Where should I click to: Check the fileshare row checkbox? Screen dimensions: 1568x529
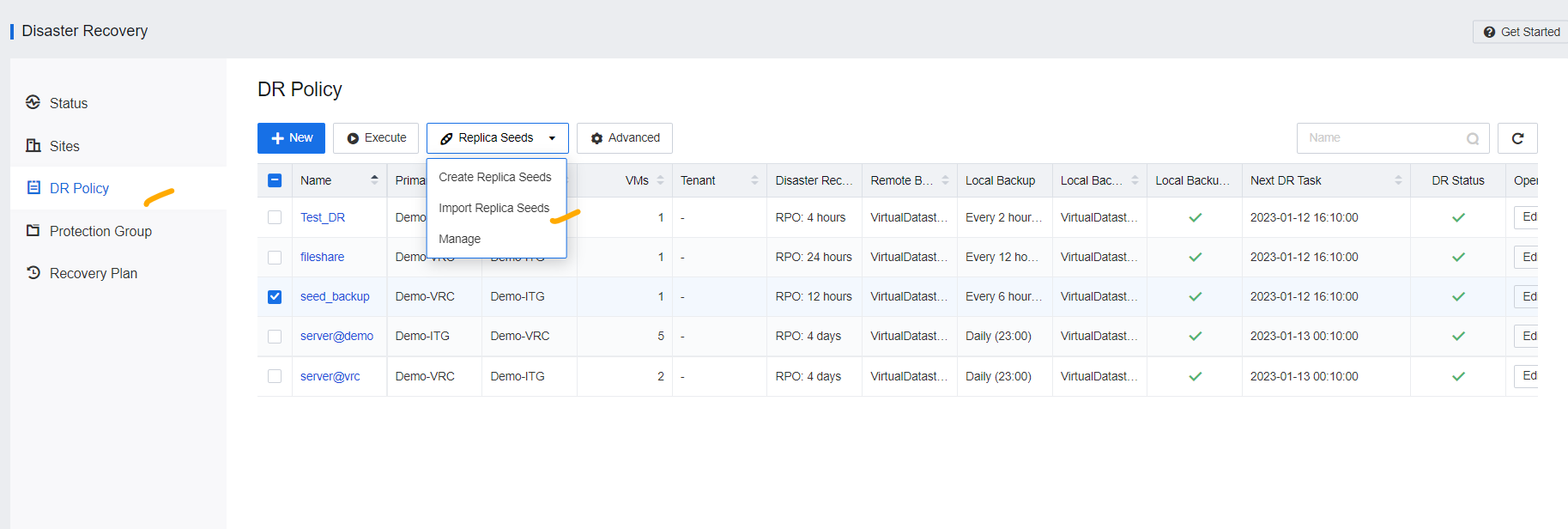[275, 257]
